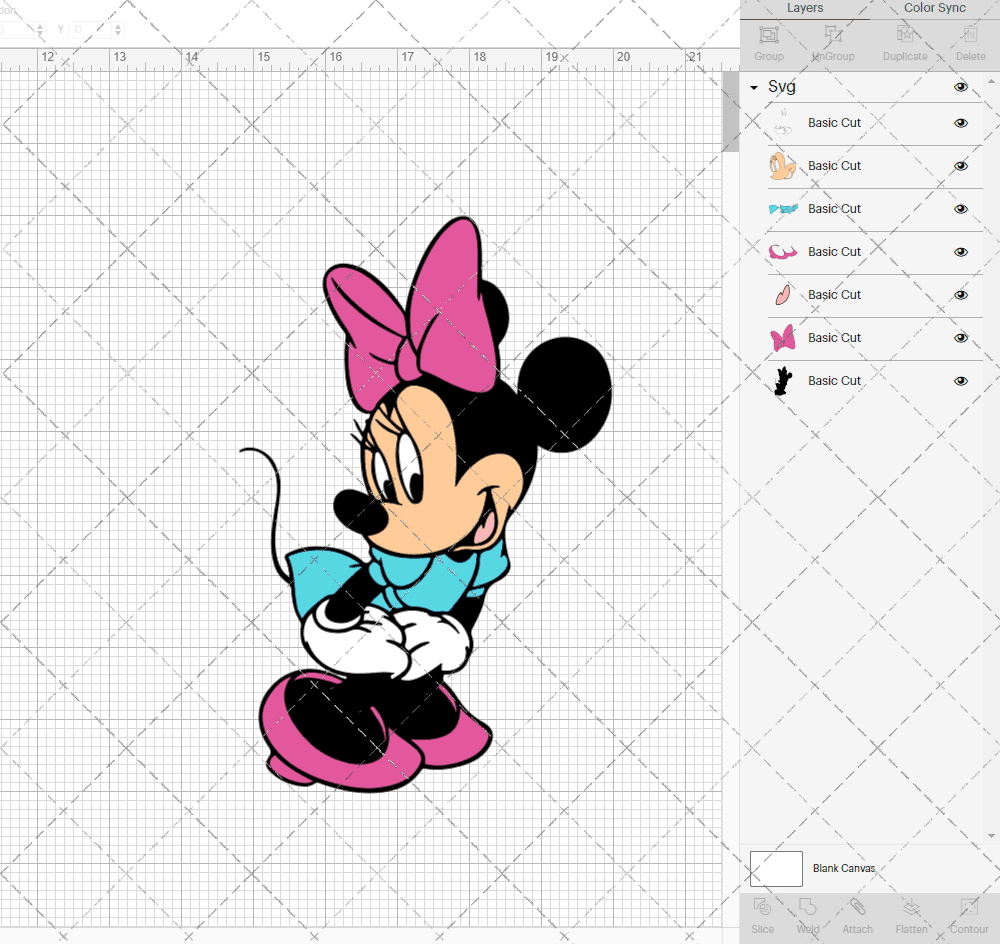Click the Group icon in Layers panel

pos(768,35)
